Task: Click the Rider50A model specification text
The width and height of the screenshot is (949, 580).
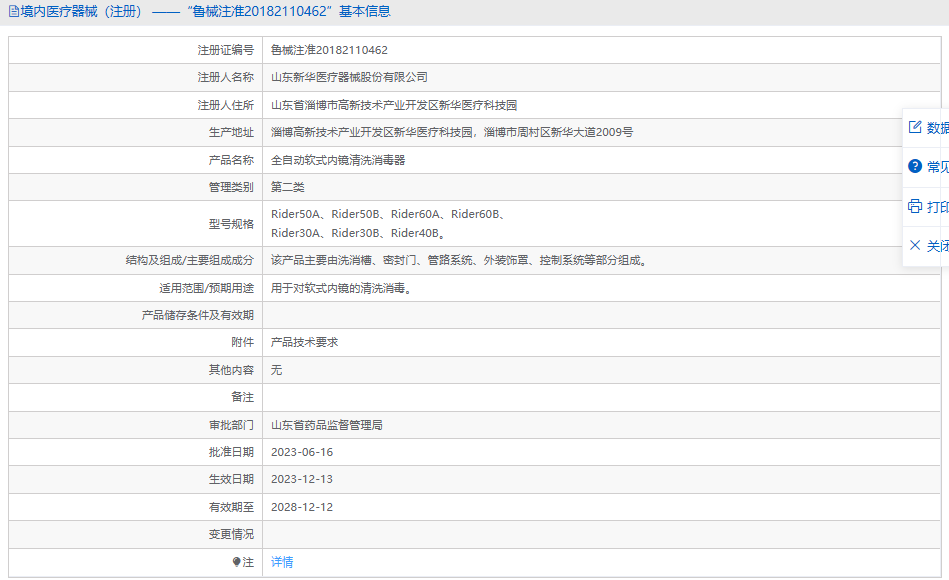Action: point(295,214)
